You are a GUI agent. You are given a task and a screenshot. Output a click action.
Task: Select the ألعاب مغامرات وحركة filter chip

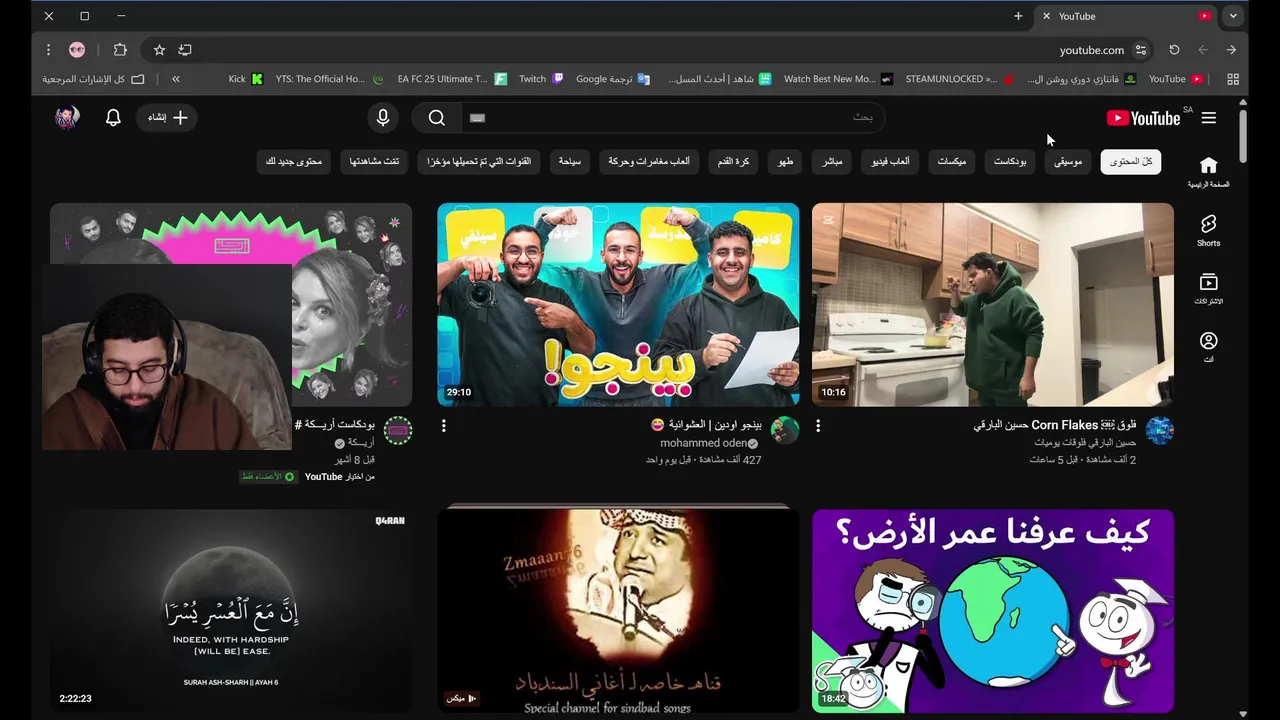click(x=649, y=161)
